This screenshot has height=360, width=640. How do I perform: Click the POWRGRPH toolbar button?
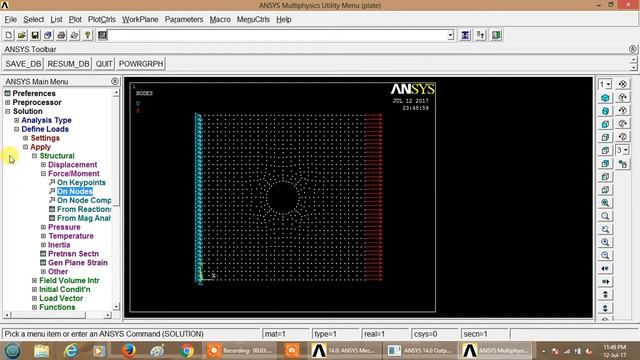click(141, 64)
